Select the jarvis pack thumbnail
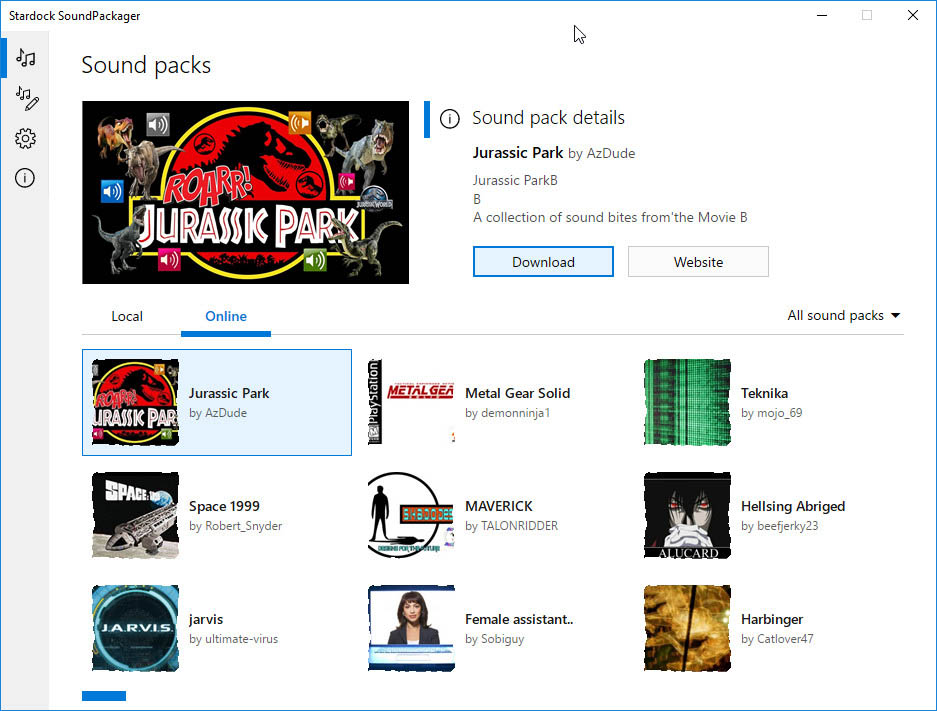937x711 pixels. [135, 628]
